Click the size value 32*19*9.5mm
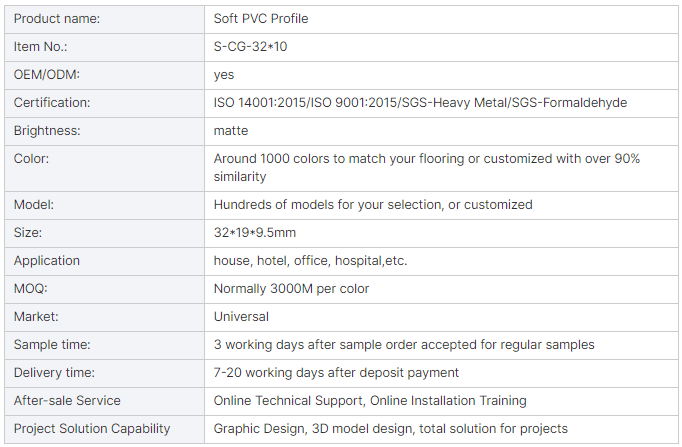Viewport: 682px width, 447px height. pyautogui.click(x=255, y=233)
